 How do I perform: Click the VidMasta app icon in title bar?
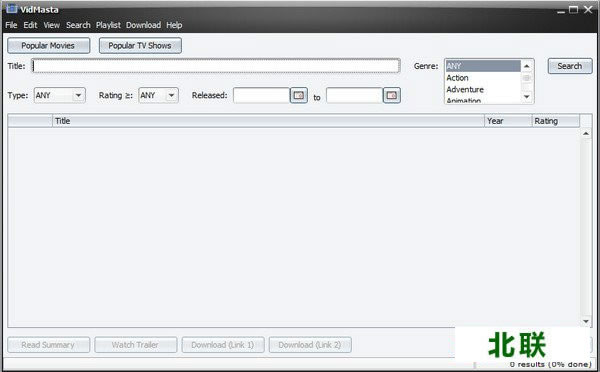[x=11, y=8]
